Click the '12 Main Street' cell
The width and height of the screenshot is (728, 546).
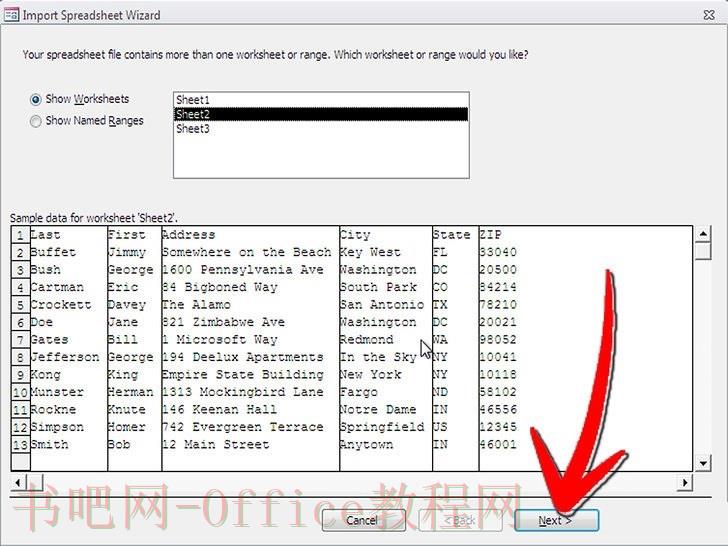coord(251,445)
